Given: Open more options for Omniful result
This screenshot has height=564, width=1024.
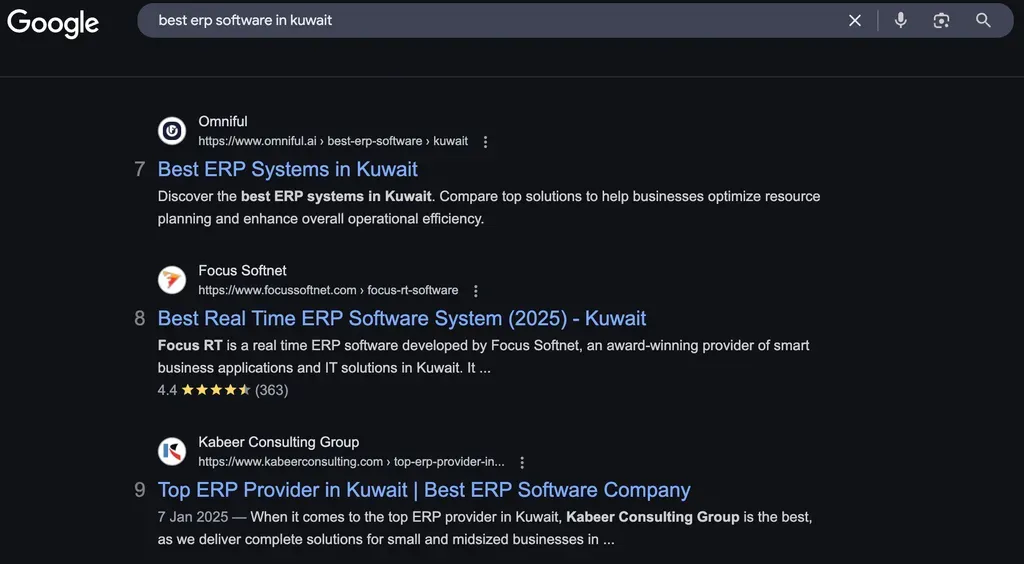Looking at the screenshot, I should pyautogui.click(x=485, y=142).
